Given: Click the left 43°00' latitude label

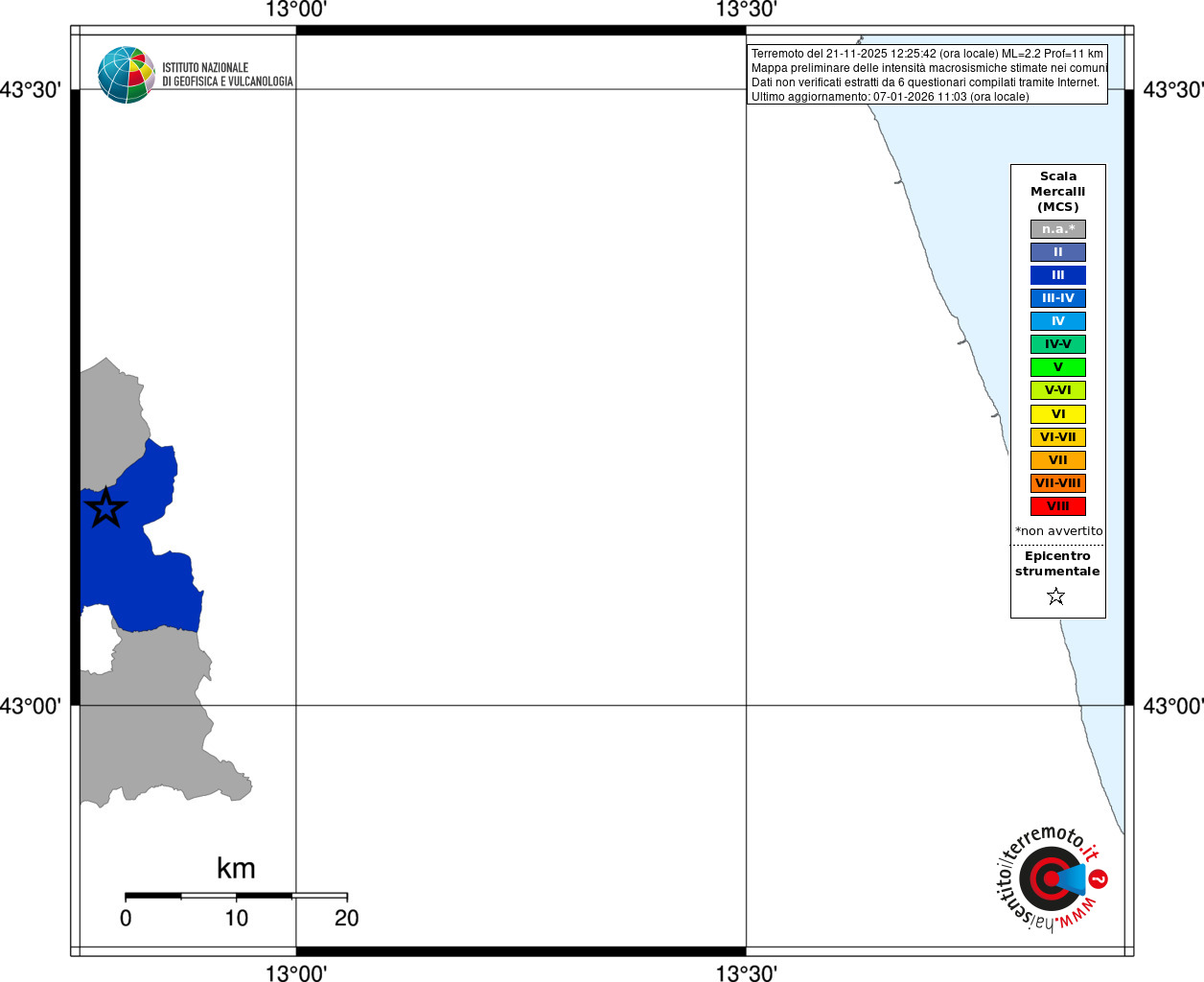Looking at the screenshot, I should [x=31, y=706].
